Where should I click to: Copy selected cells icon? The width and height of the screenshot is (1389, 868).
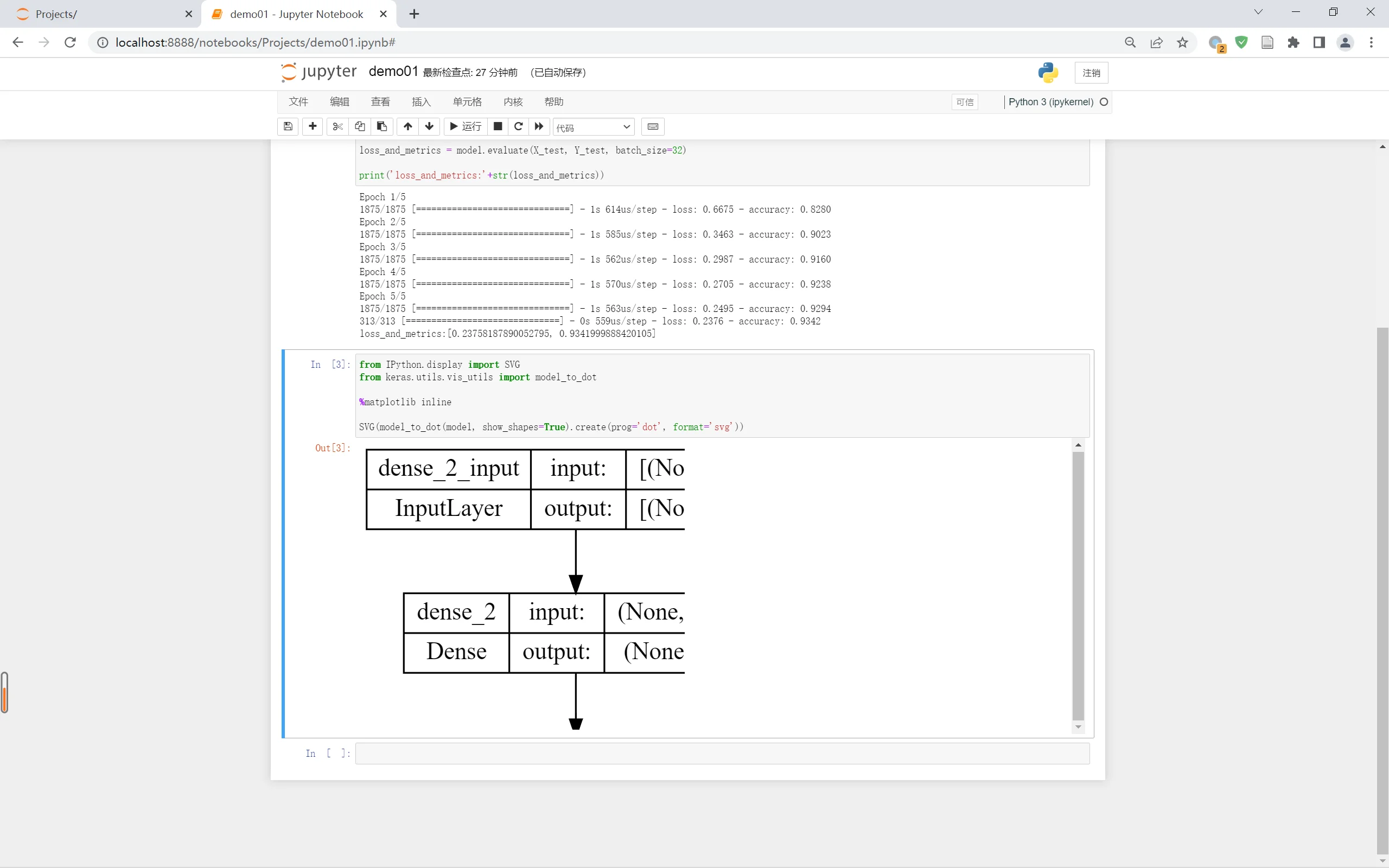click(x=360, y=126)
